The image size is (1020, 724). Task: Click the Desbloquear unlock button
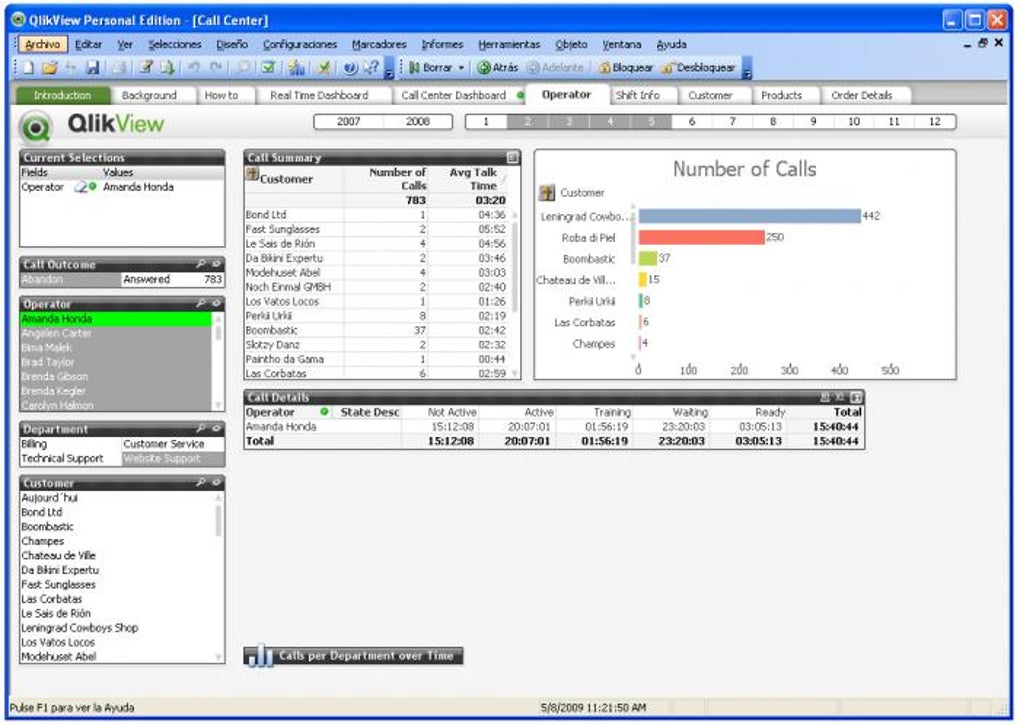click(x=699, y=68)
